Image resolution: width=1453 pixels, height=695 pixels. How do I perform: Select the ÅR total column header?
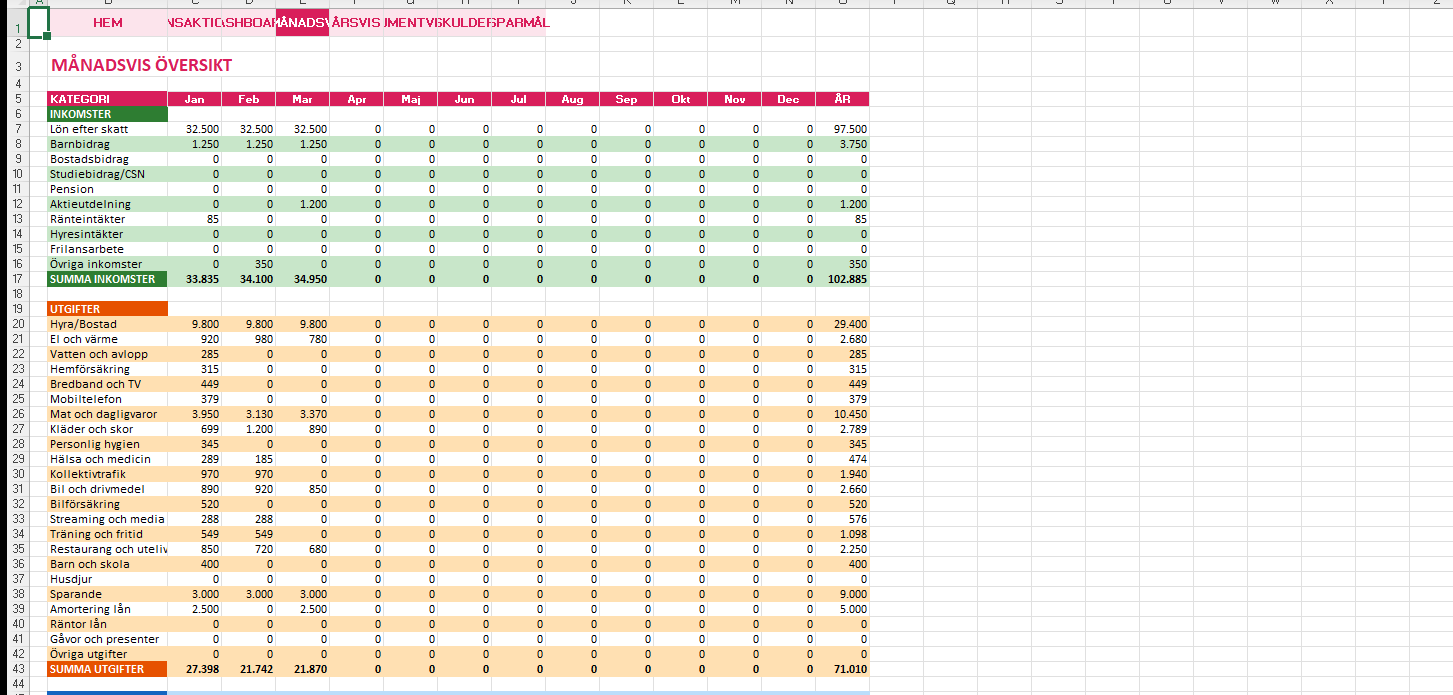click(842, 99)
